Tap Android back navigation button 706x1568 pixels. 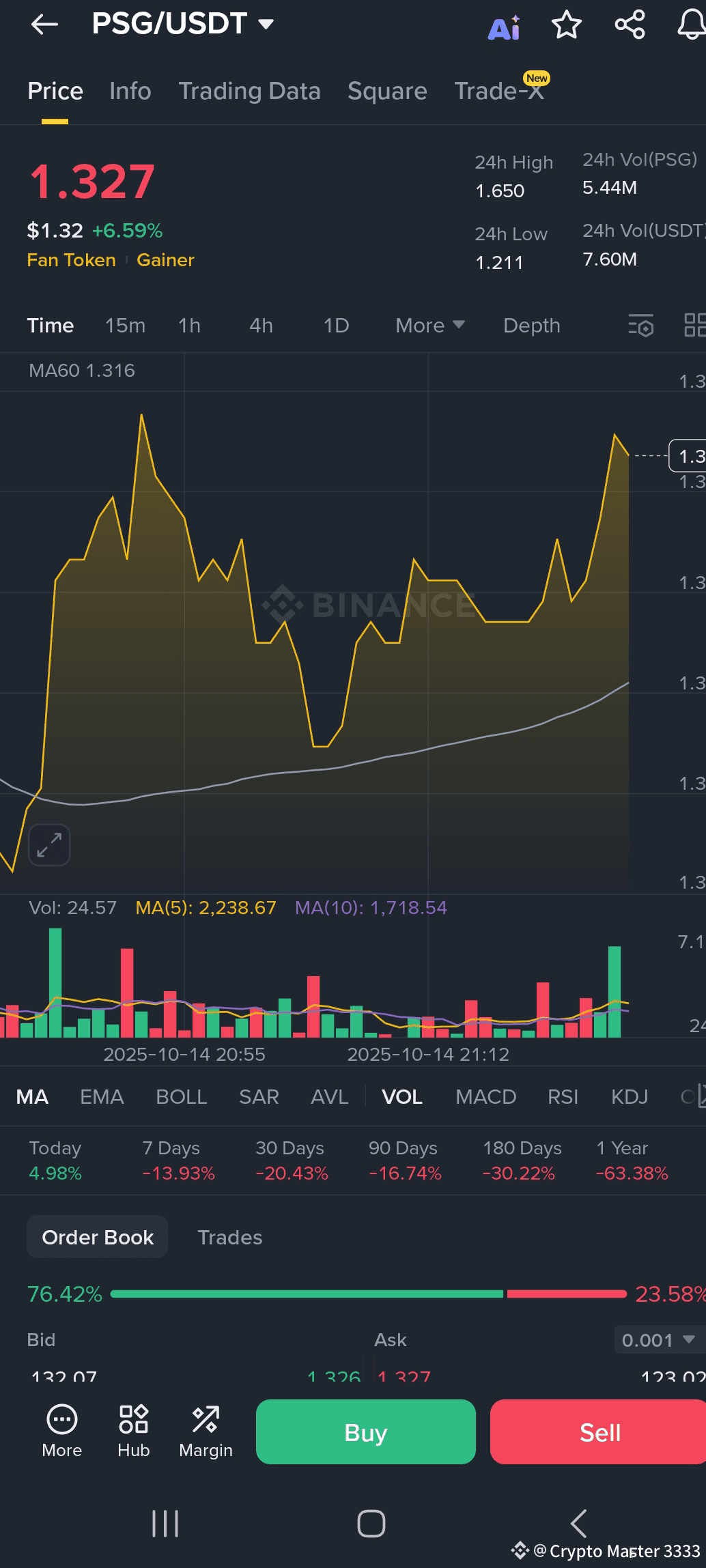pyautogui.click(x=578, y=1524)
